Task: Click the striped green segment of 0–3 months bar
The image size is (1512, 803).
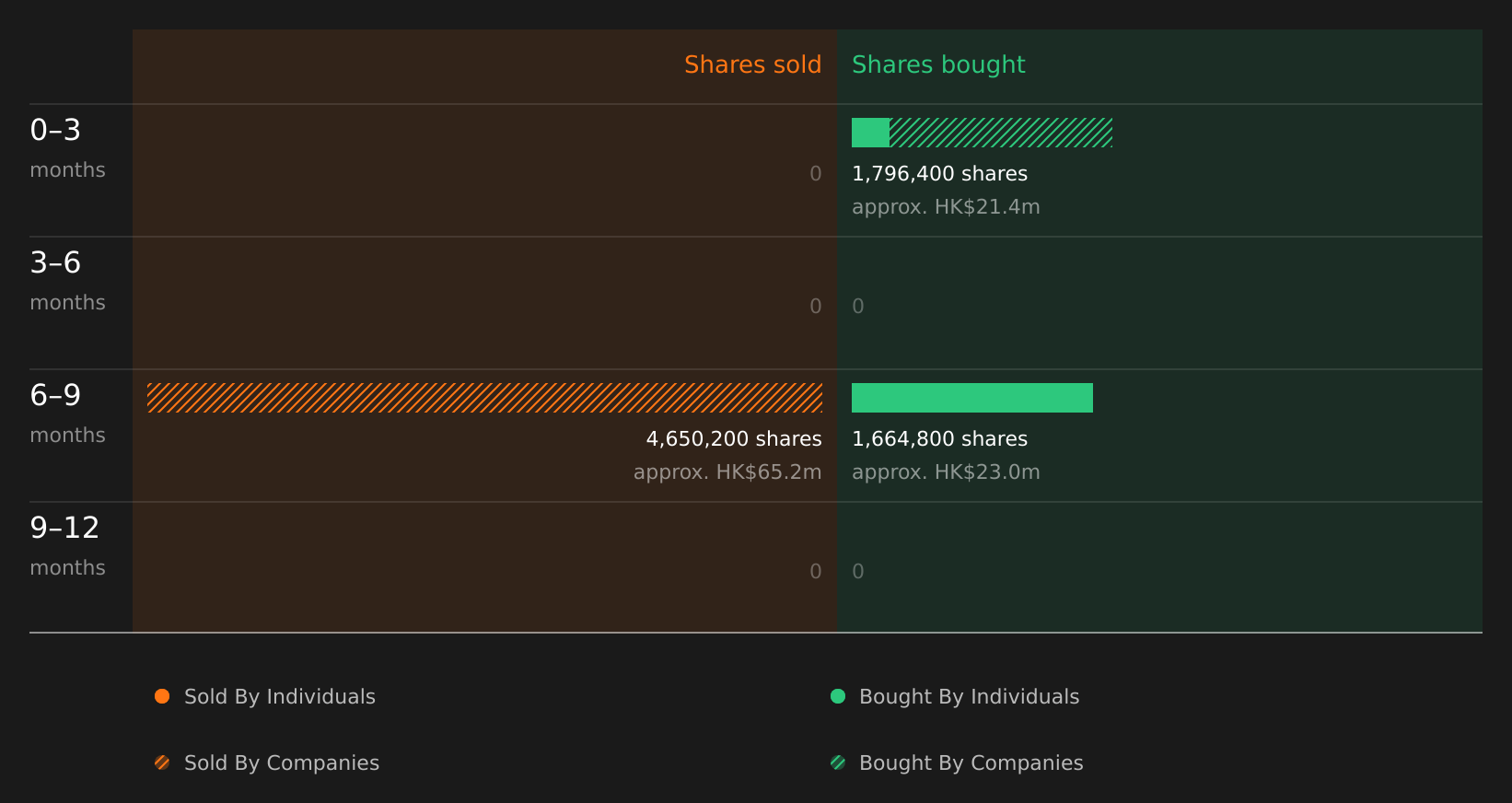Action: point(1001,133)
